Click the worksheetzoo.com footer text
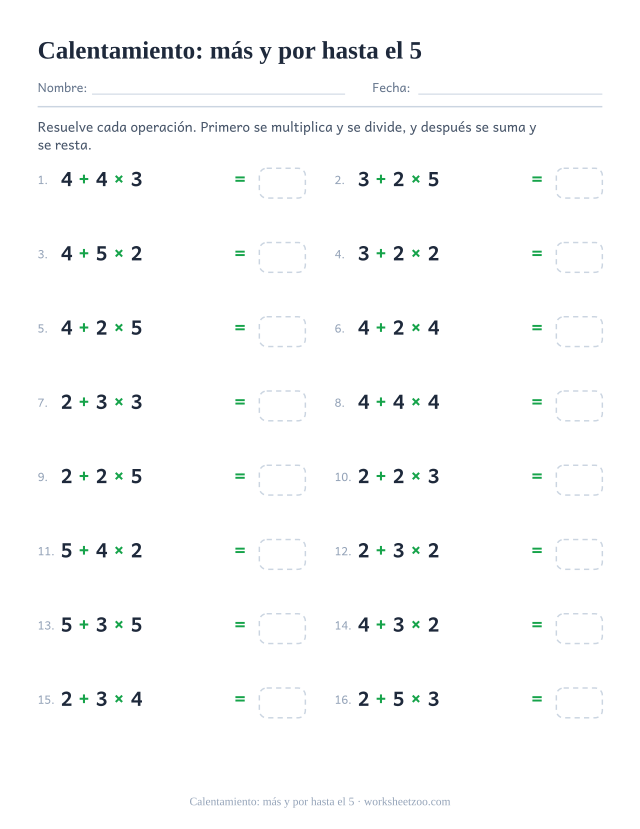640x829 pixels. point(407,802)
